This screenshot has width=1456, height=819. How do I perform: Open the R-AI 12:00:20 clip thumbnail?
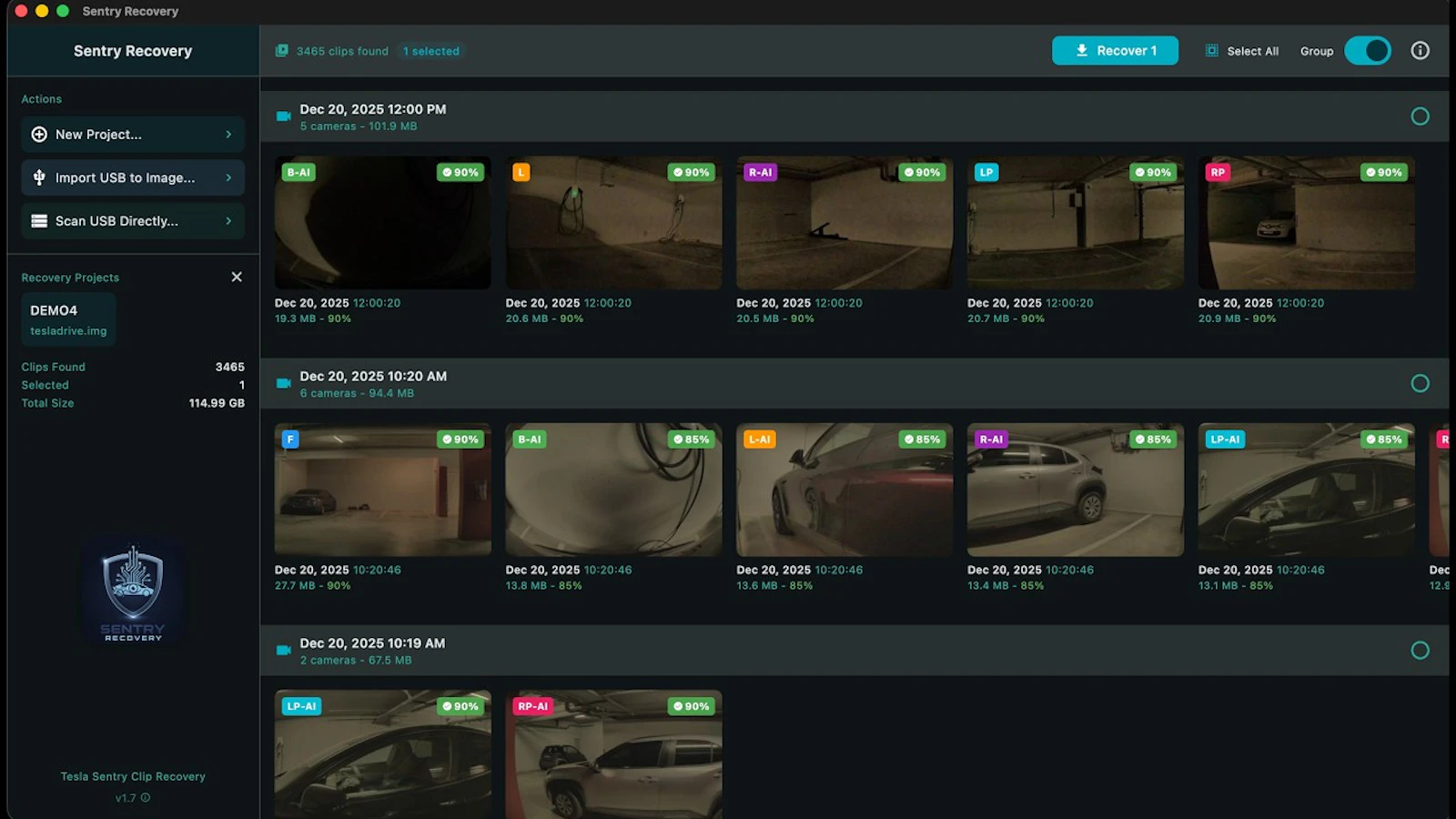pyautogui.click(x=844, y=223)
